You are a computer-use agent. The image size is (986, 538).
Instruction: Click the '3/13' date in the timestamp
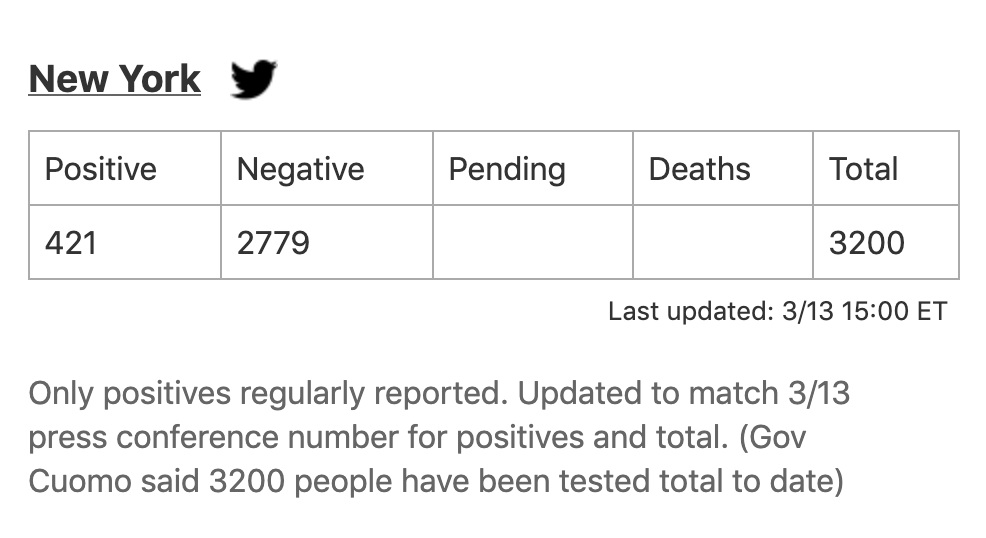[x=807, y=311]
